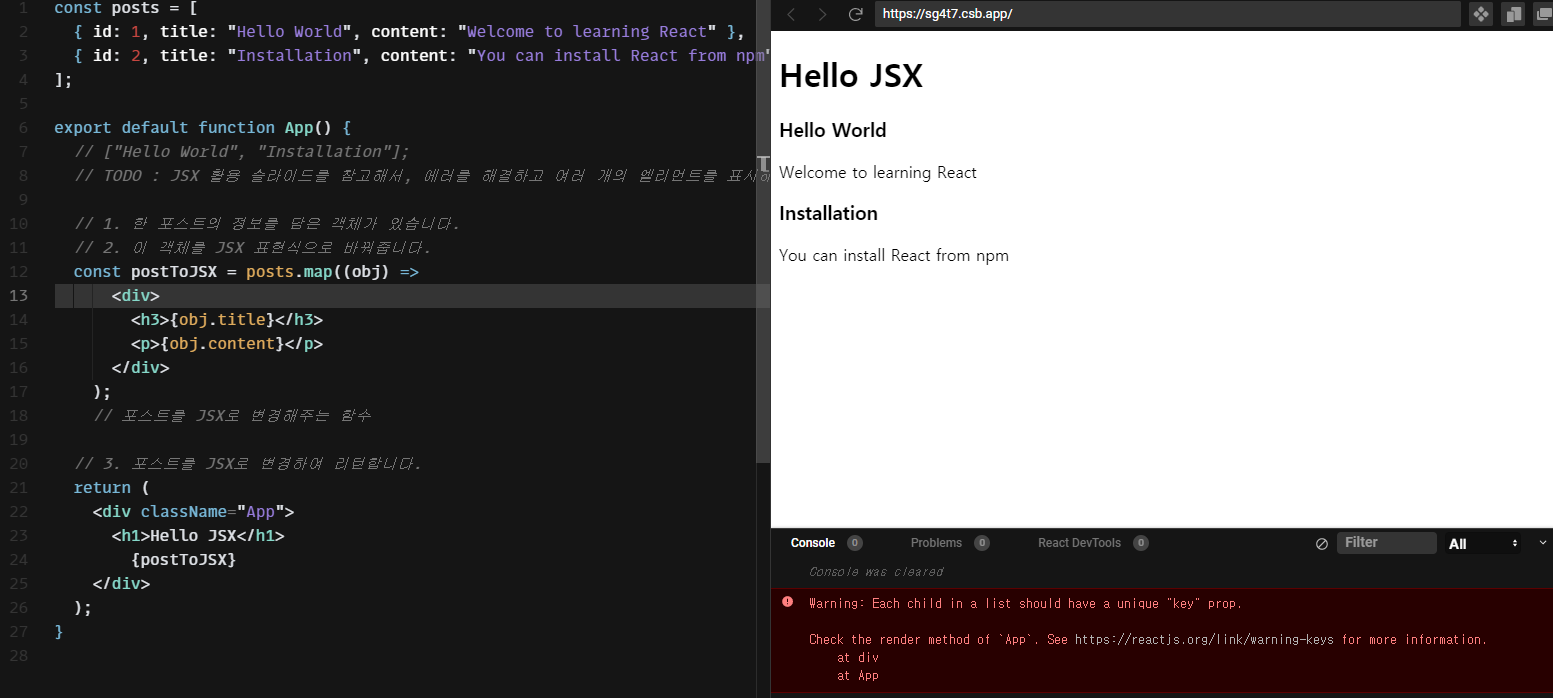Click the overlapping pages icon in preview toolbar
The height and width of the screenshot is (698, 1553).
[1513, 14]
